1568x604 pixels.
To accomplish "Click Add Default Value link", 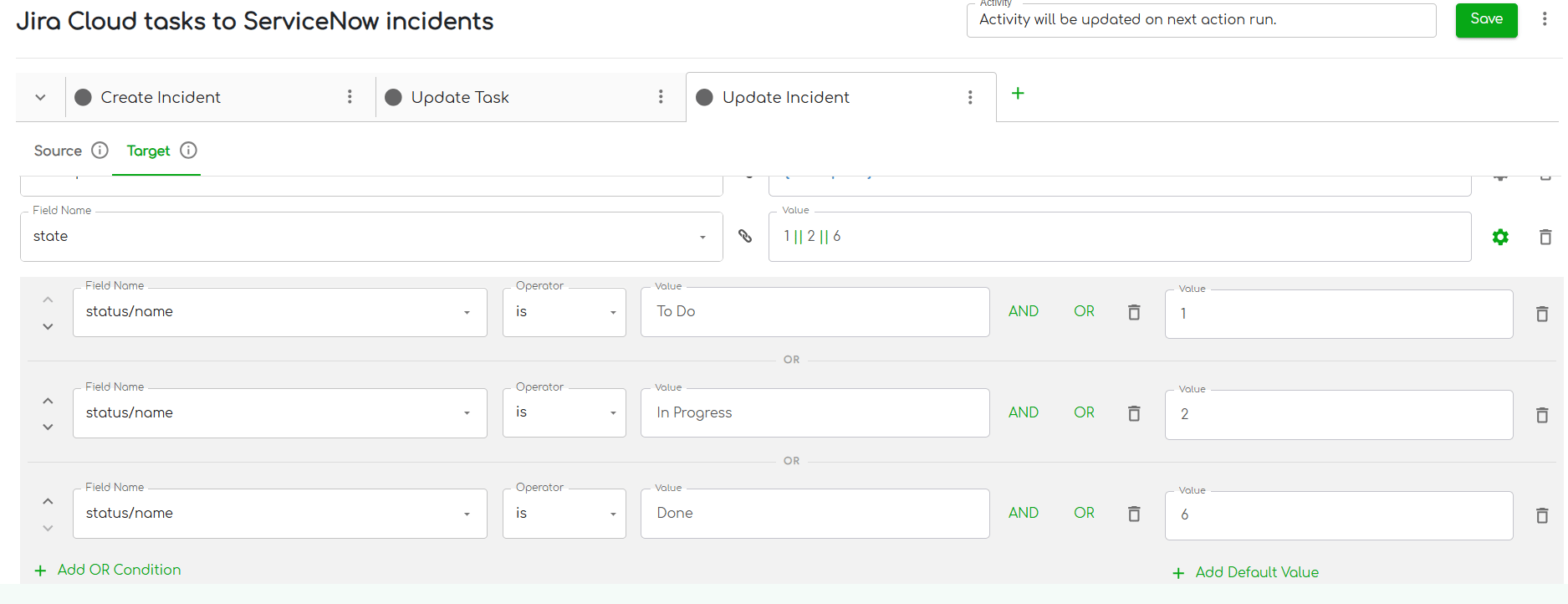I will [x=1246, y=572].
